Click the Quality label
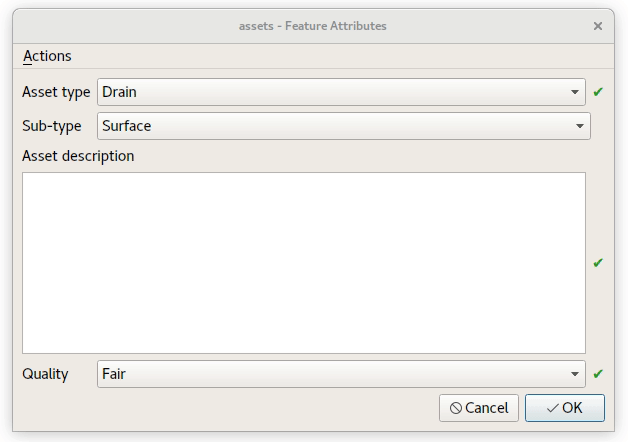Image resolution: width=628 pixels, height=442 pixels. (45, 374)
